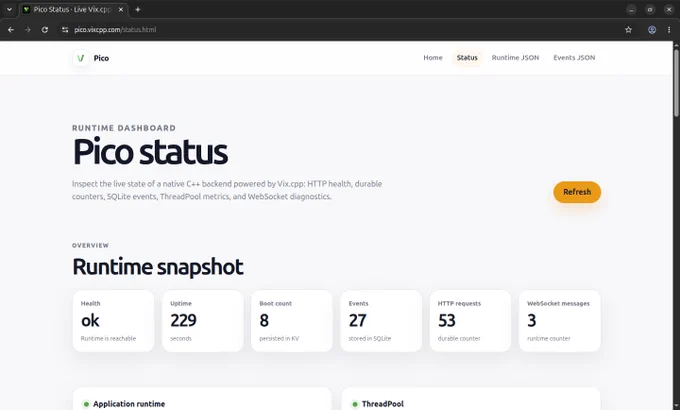Reload the page with the refresh icon
This screenshot has height=410, width=680.
point(45,30)
